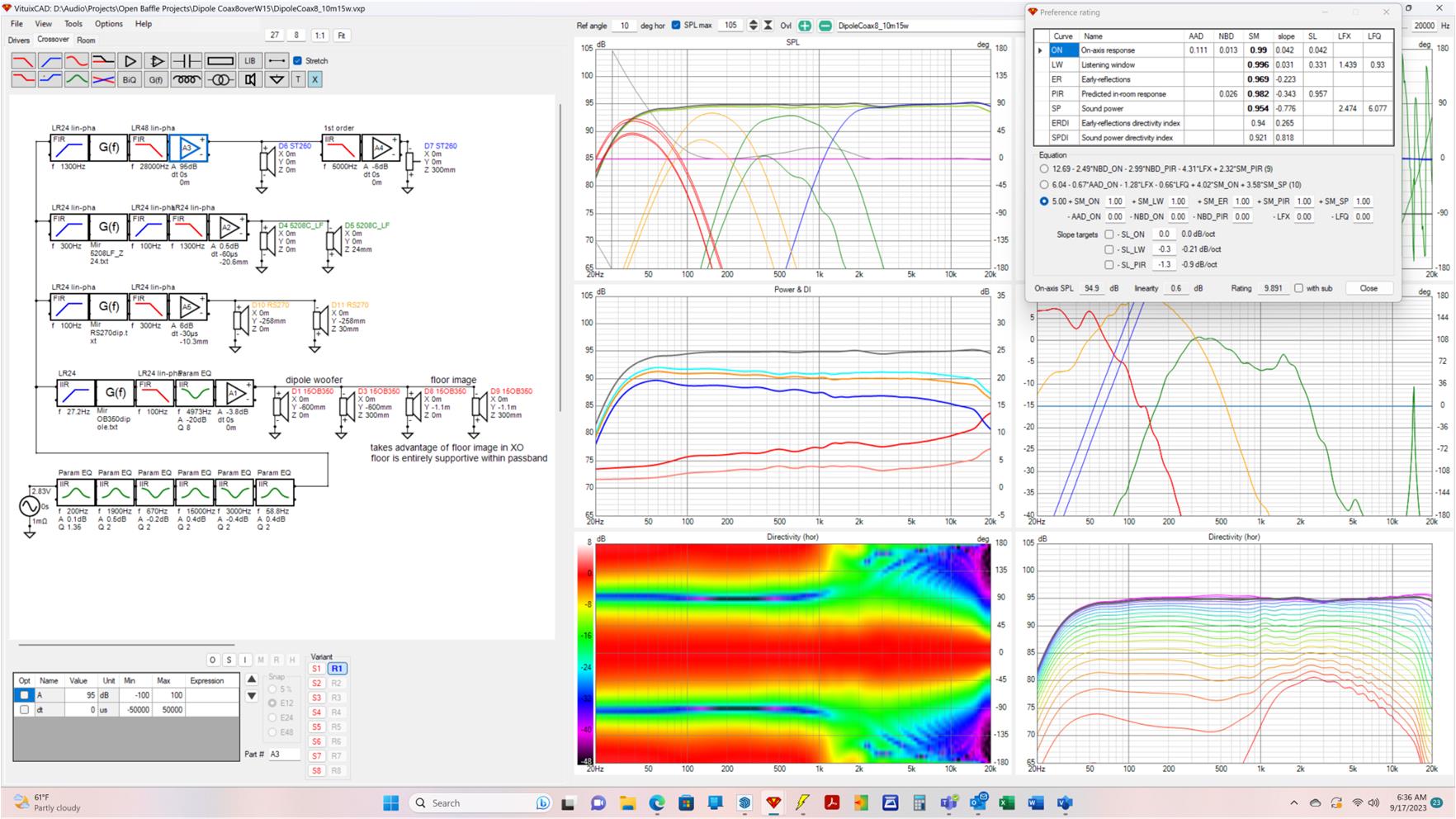Open the Excel taskbar icon
Screen dimensions: 1456x819
click(x=1006, y=802)
